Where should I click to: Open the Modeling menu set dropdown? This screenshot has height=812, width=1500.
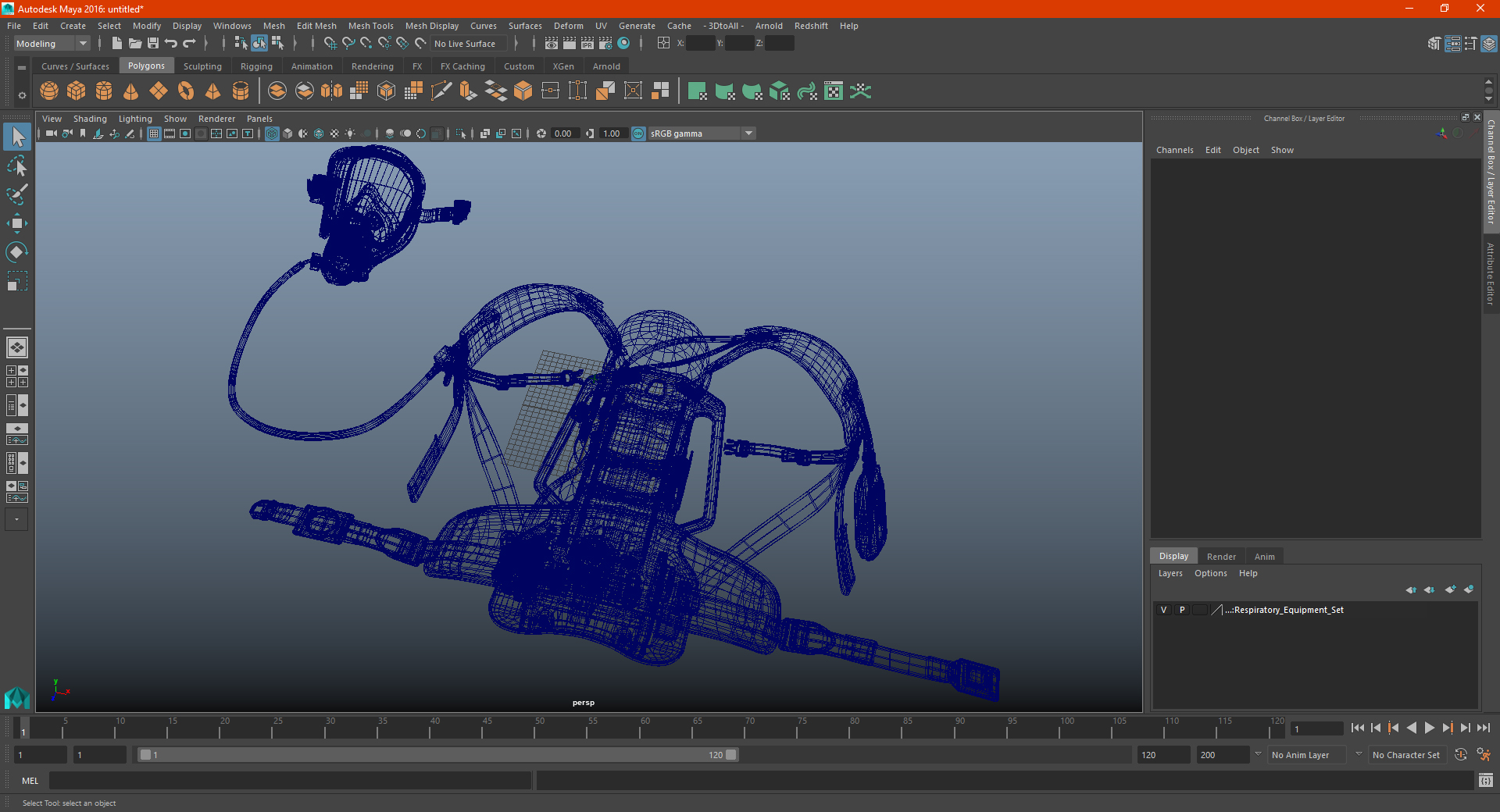(x=52, y=44)
